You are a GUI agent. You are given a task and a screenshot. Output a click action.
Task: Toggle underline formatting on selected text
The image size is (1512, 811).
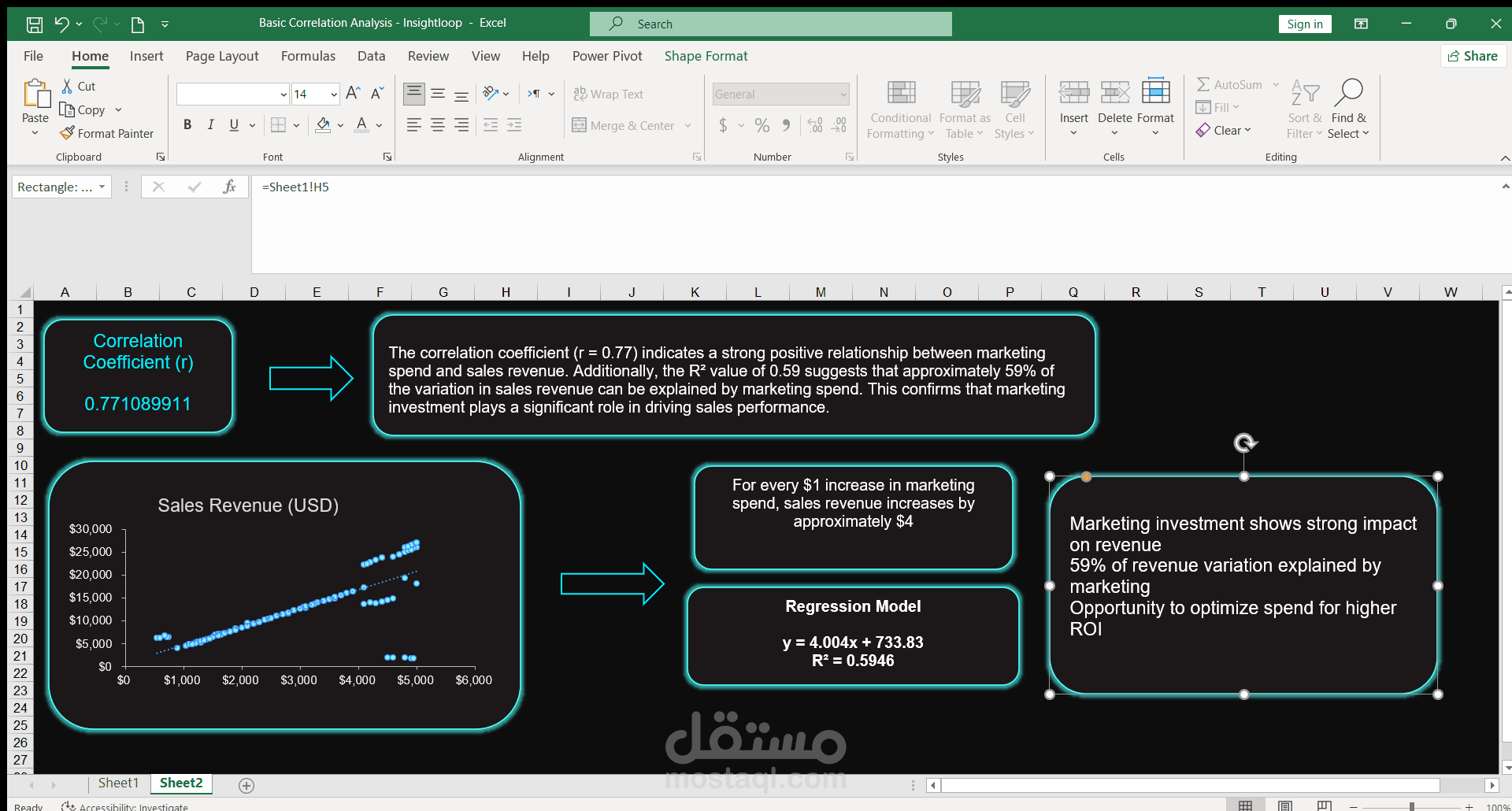pos(233,124)
